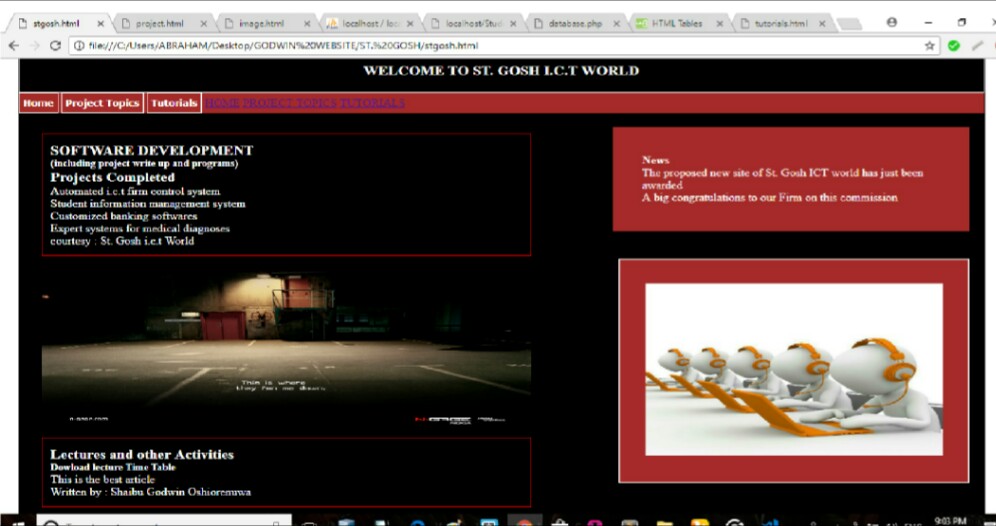Click the pencil extension icon in toolbar
The image size is (996, 526).
(978, 46)
